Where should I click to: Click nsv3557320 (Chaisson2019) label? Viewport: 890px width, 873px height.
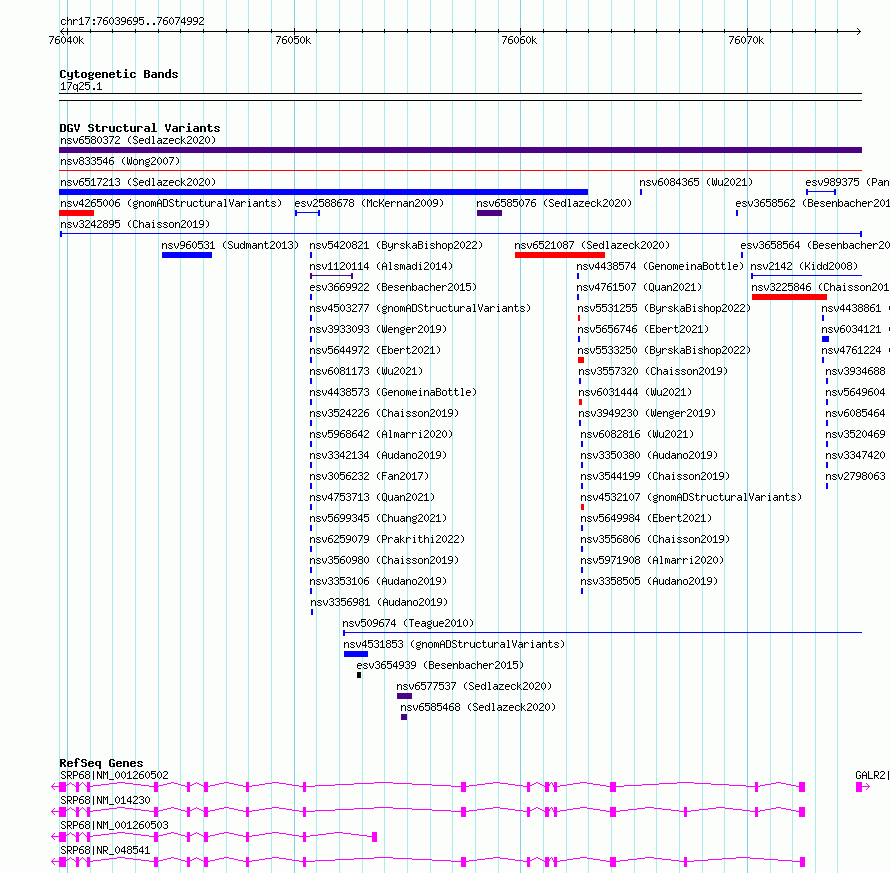click(x=653, y=371)
